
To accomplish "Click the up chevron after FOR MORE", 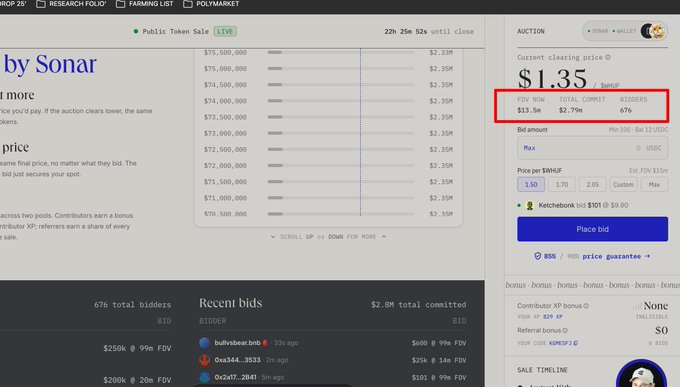I will point(383,237).
